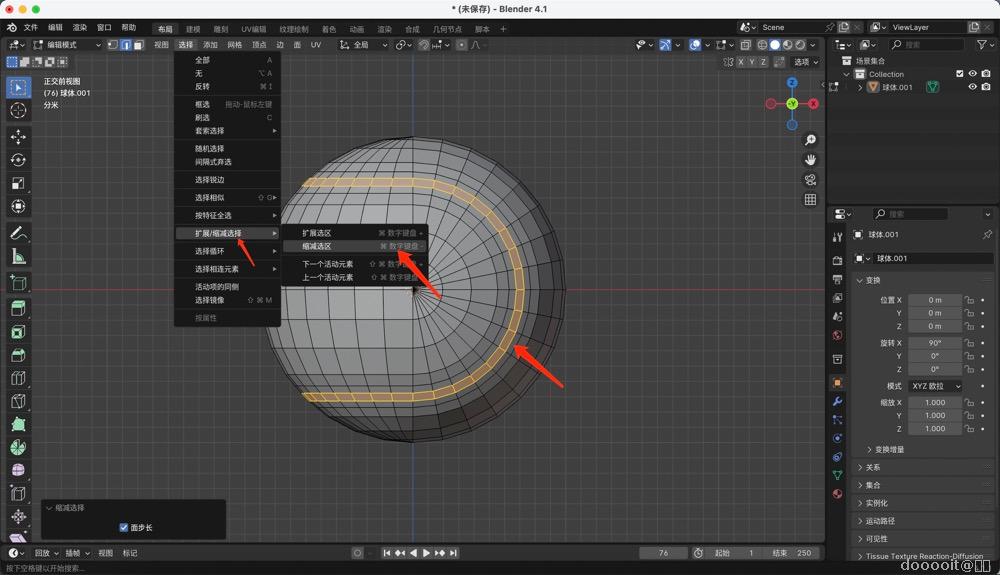Image resolution: width=1000 pixels, height=575 pixels.
Task: Click the Measure tool icon
Action: pos(18,256)
